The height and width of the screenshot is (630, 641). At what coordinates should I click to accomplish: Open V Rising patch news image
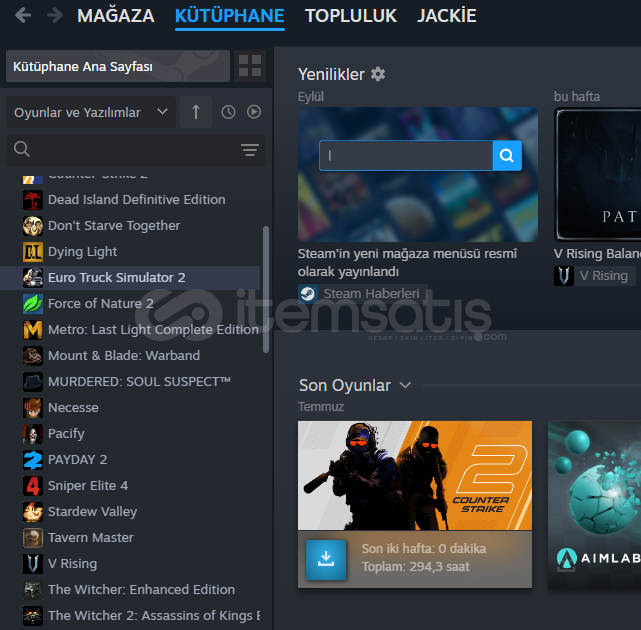pos(597,175)
